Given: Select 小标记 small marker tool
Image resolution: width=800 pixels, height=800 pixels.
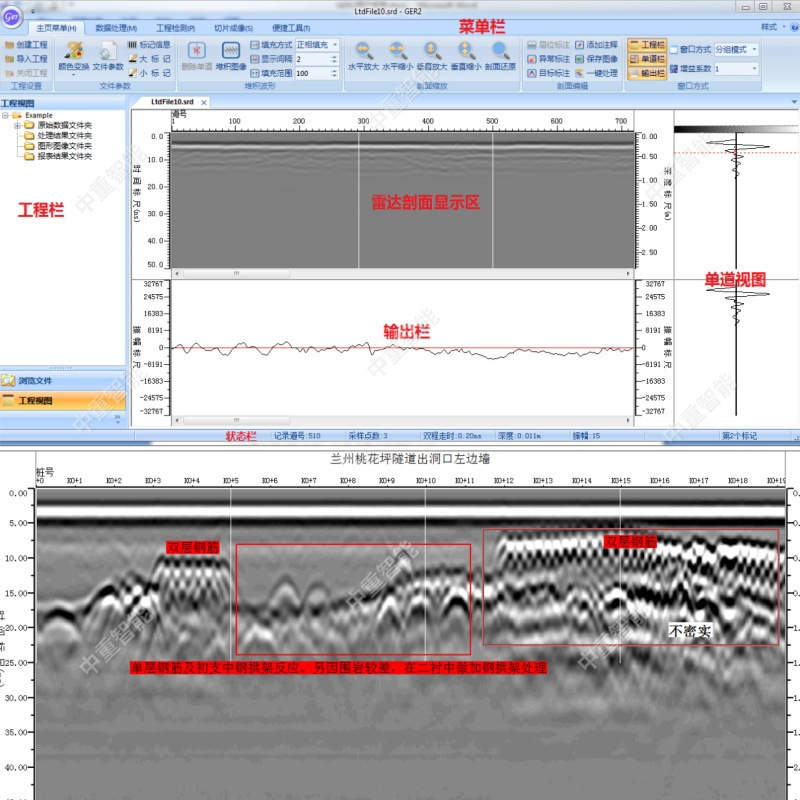Looking at the screenshot, I should pyautogui.click(x=132, y=73).
